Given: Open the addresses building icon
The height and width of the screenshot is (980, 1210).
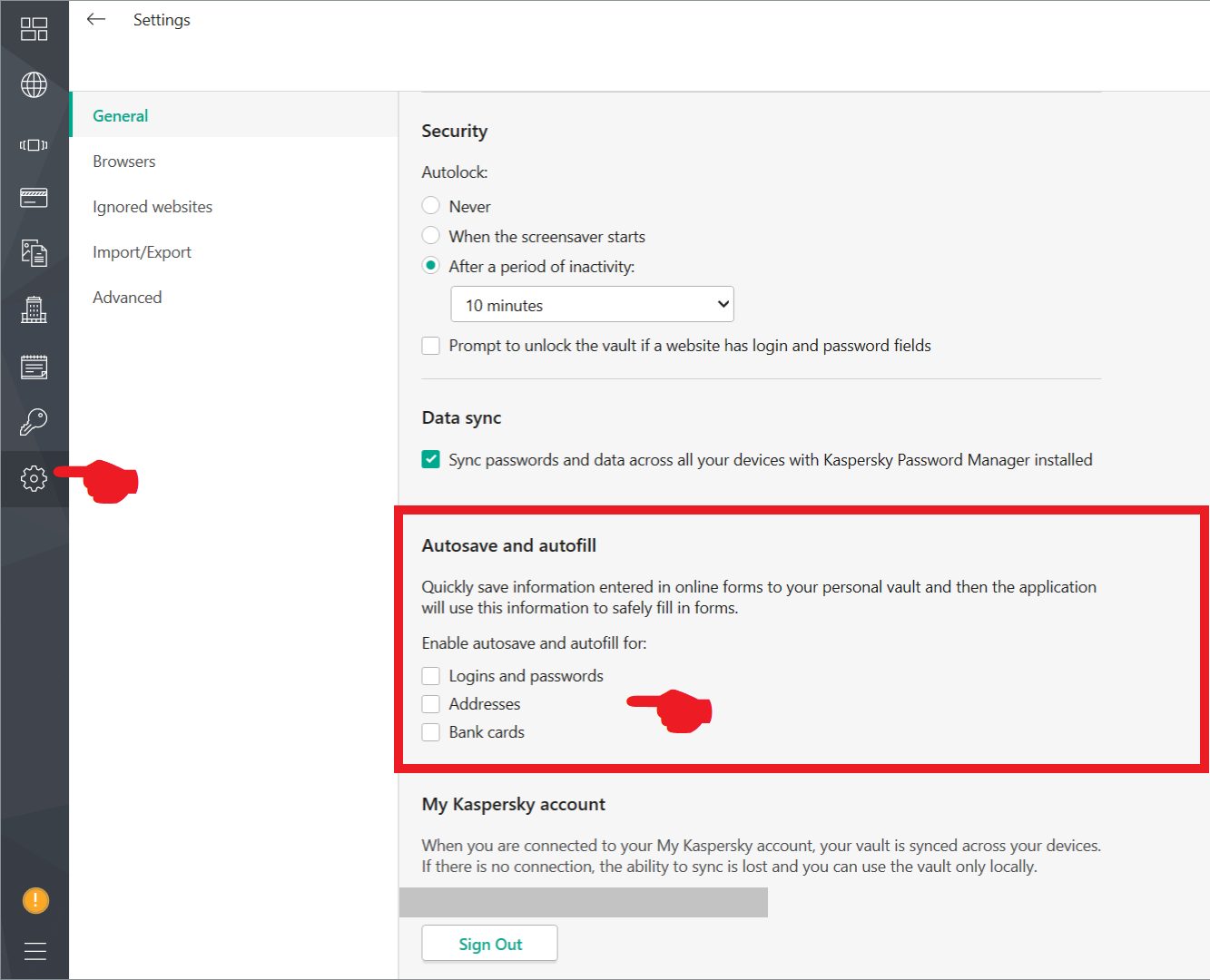Looking at the screenshot, I should click(x=34, y=309).
